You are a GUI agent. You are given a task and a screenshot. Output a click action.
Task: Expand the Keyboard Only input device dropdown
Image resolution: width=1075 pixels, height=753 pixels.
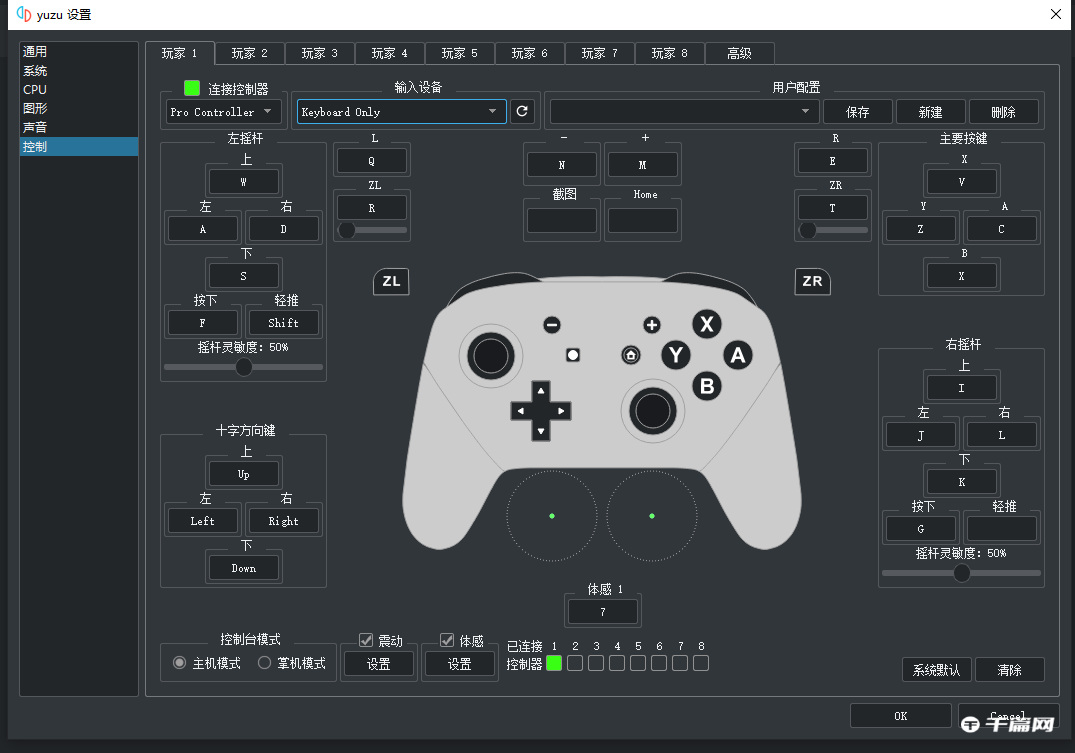coord(401,112)
